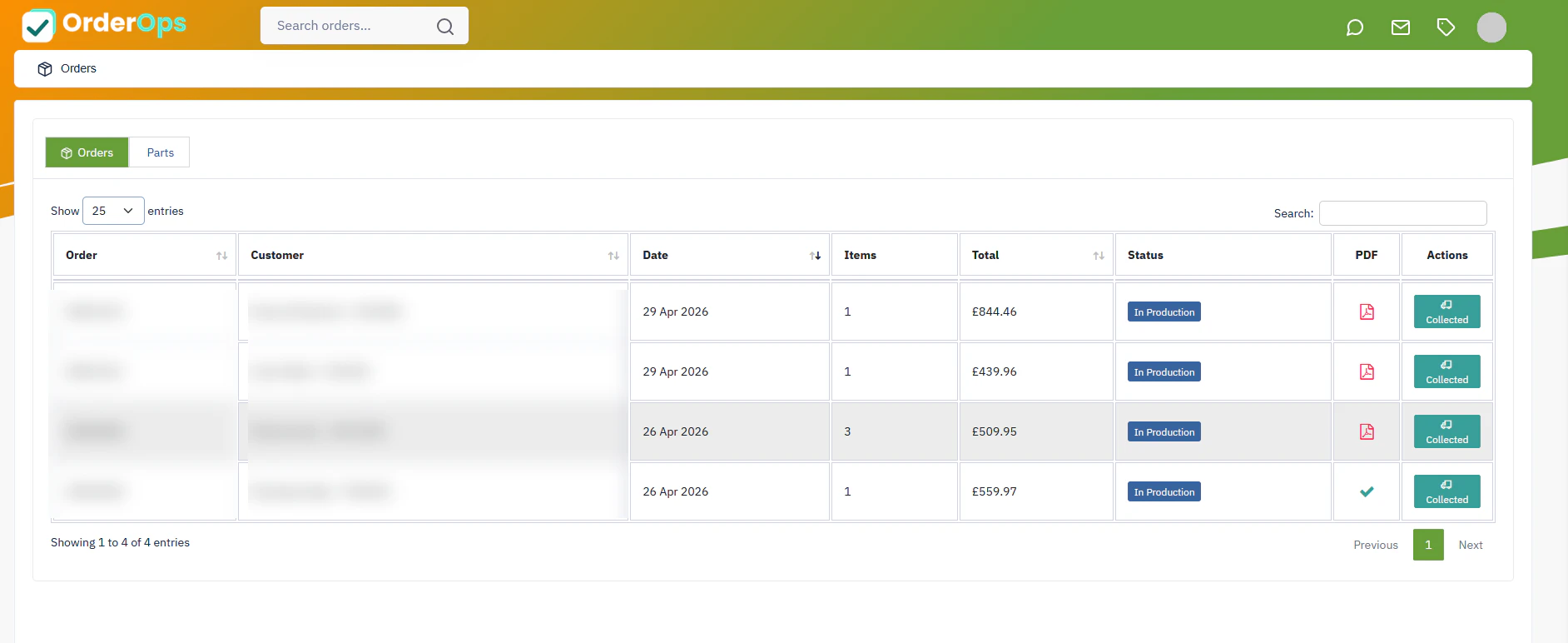This screenshot has height=643, width=1568.
Task: Click Showing 1 to 4 of 4 entries
Action: coord(120,542)
